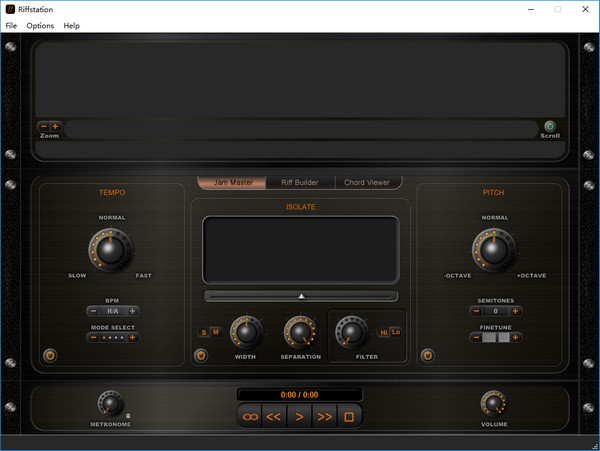Click the Volume knob
The image size is (600, 451).
(x=494, y=403)
